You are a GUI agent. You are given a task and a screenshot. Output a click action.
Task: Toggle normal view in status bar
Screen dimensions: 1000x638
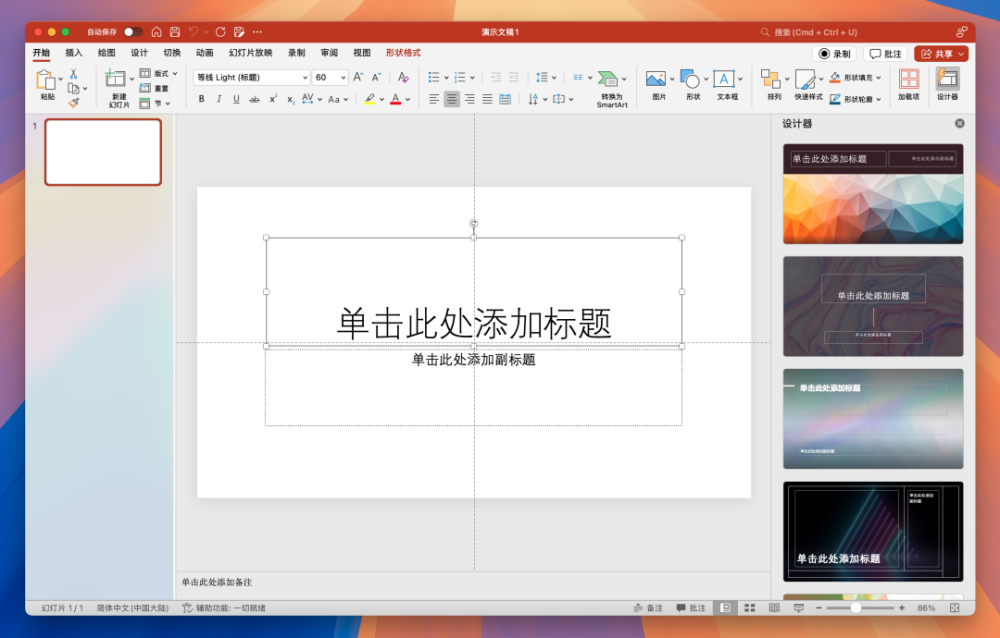tap(725, 608)
